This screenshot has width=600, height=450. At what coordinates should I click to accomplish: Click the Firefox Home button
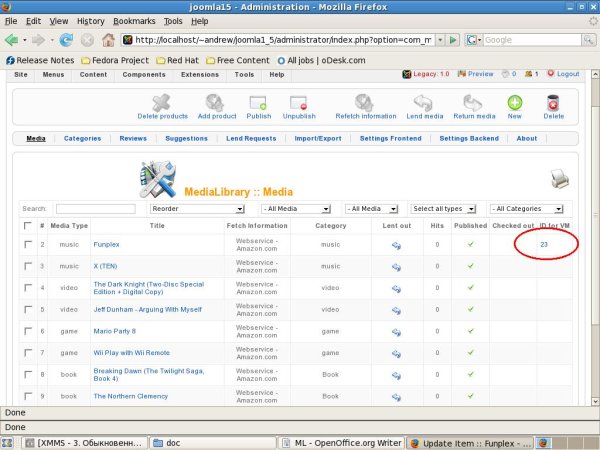pos(108,39)
